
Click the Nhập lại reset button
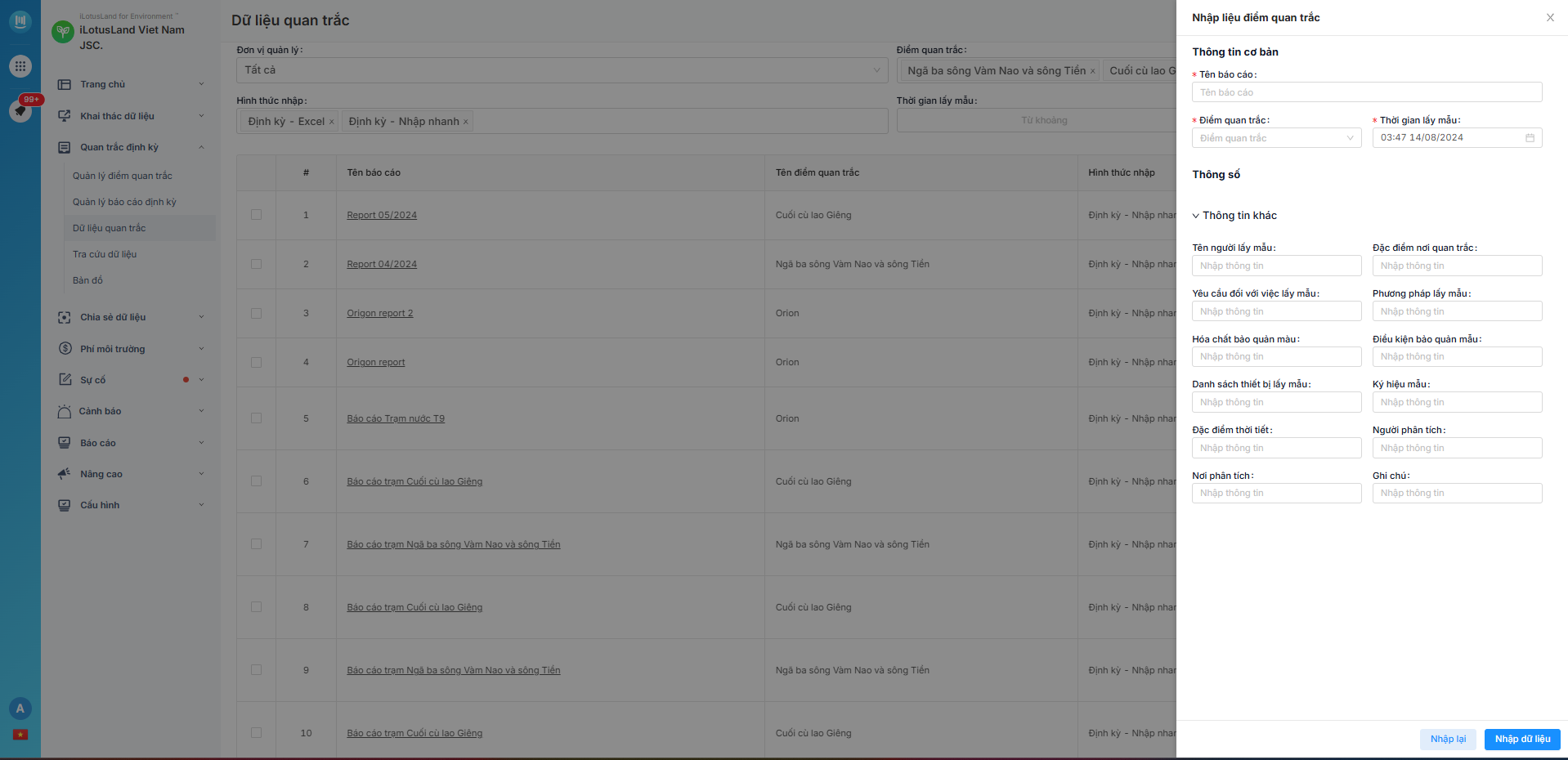(1448, 739)
